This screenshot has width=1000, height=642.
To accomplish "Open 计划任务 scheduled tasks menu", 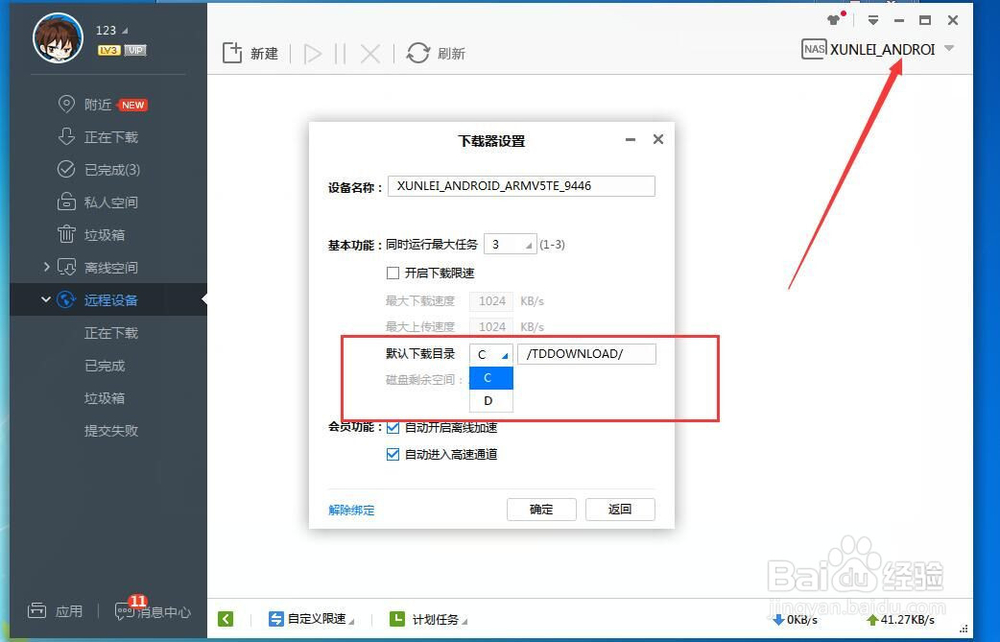I will [429, 618].
